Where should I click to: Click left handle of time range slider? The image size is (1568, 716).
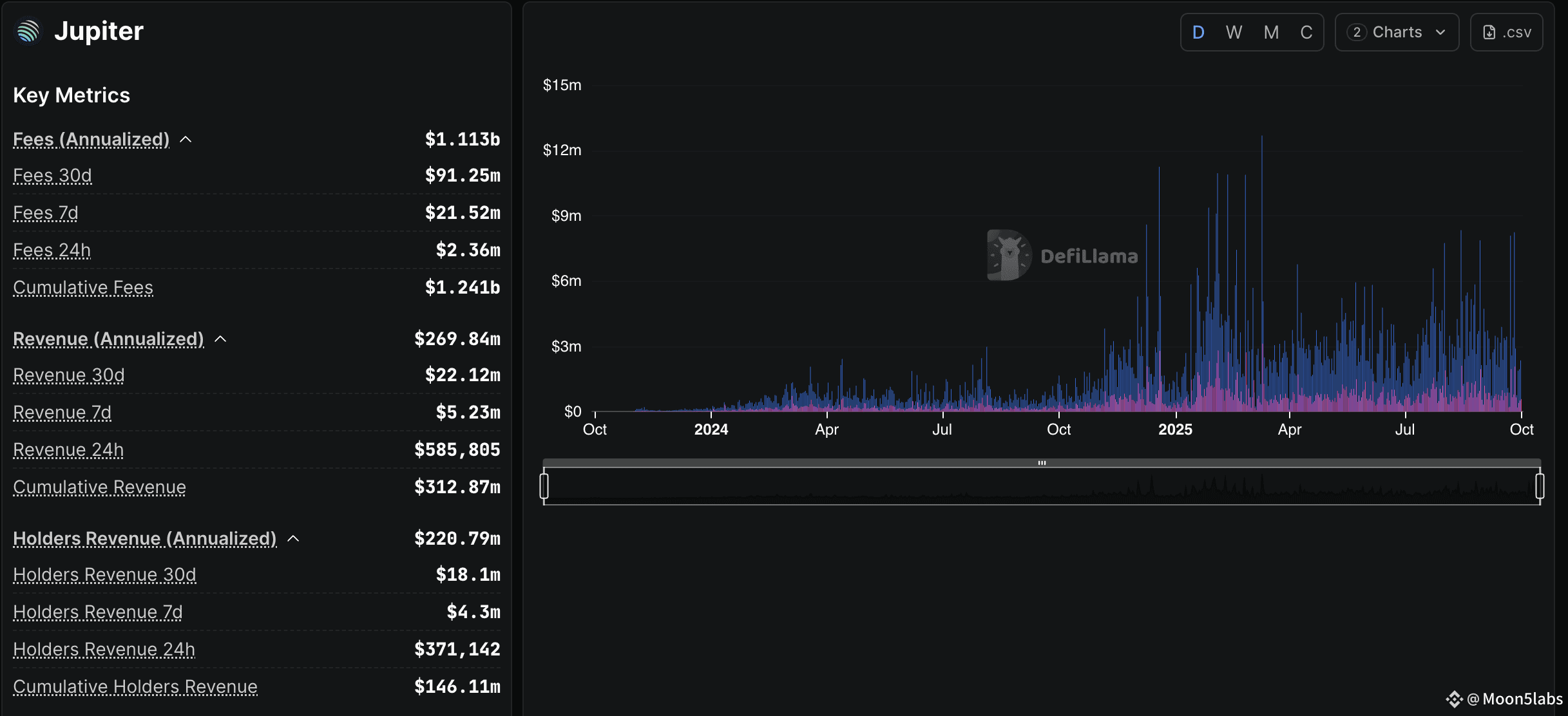(x=544, y=486)
